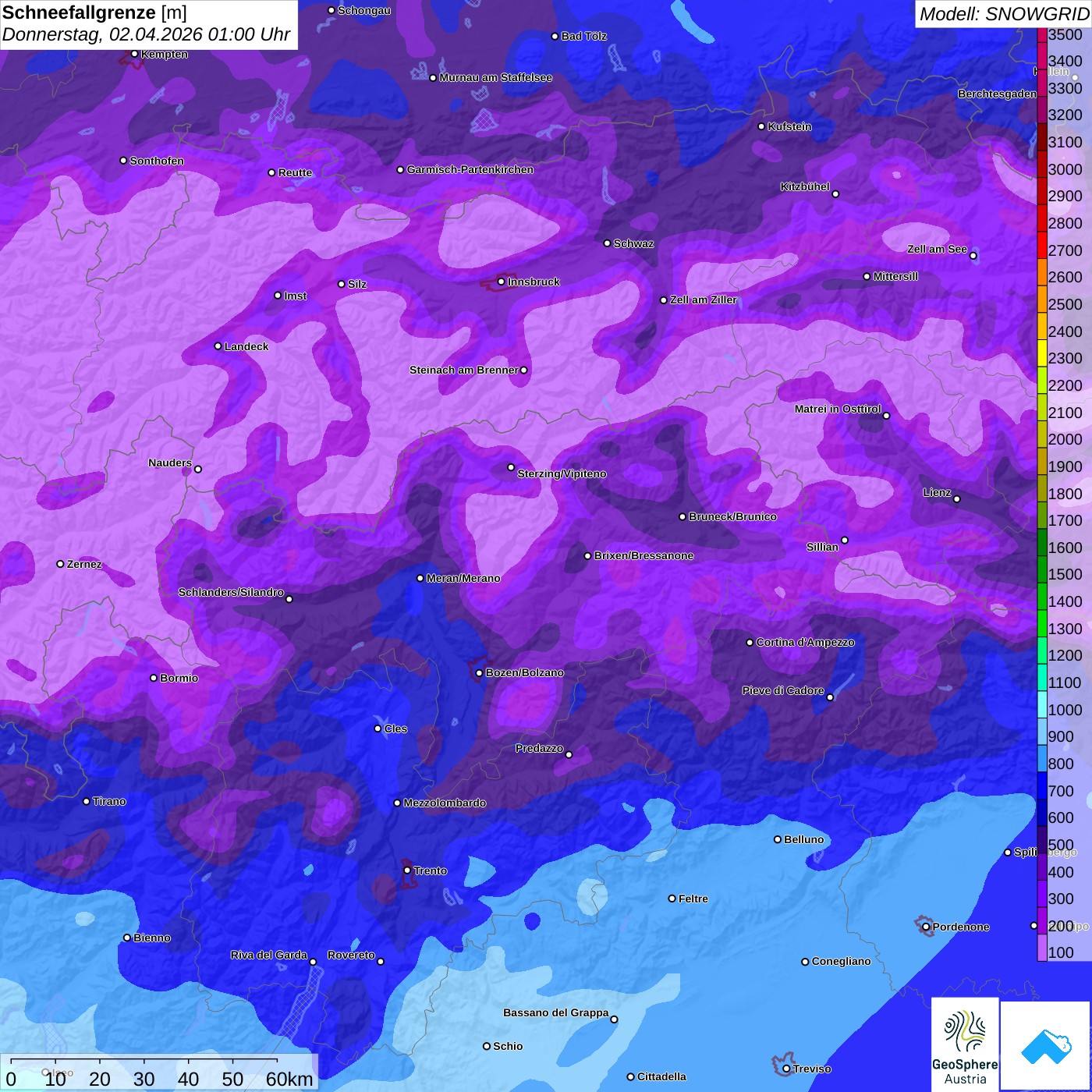Click the 'Reutte' map label
Screen dimensions: 1092x1092
pos(295,172)
